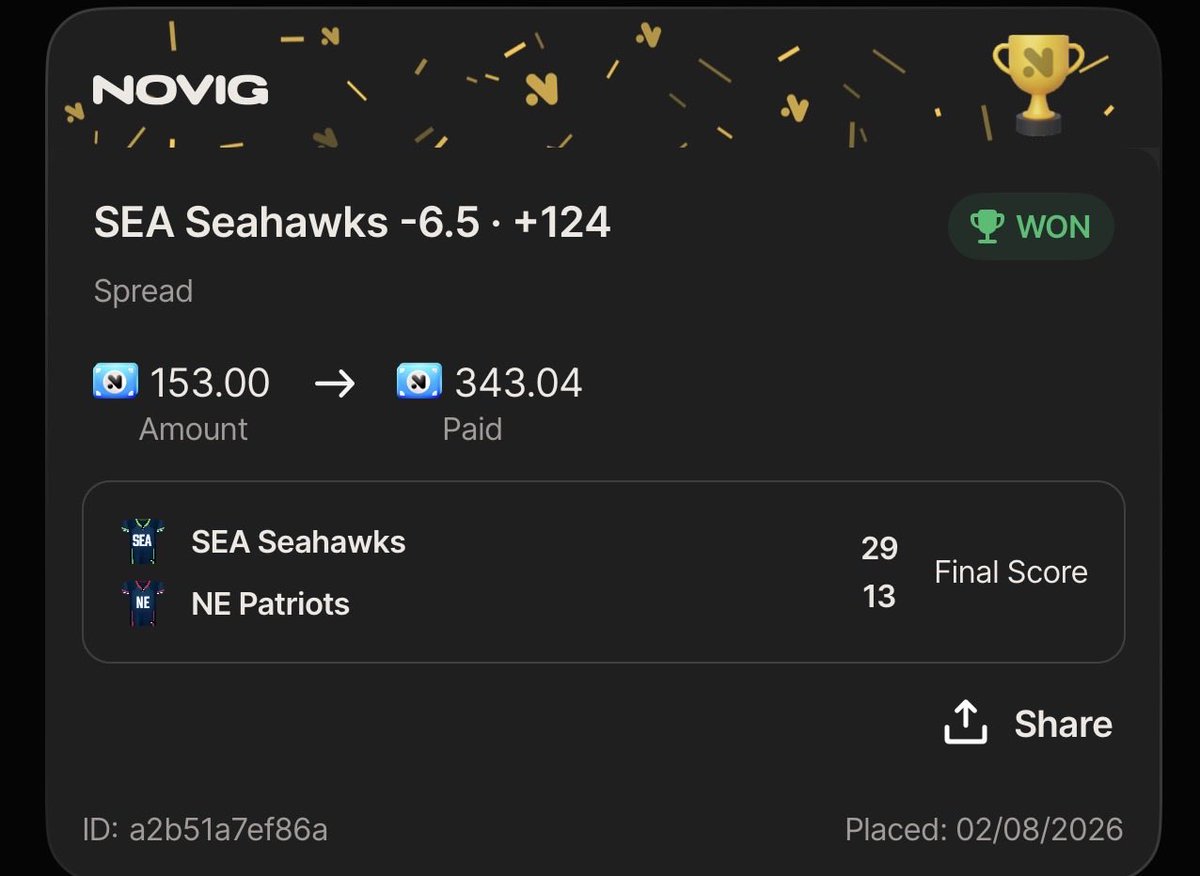Image resolution: width=1200 pixels, height=876 pixels.
Task: Click the Seahawks SEA jersey icon
Action: coord(142,542)
